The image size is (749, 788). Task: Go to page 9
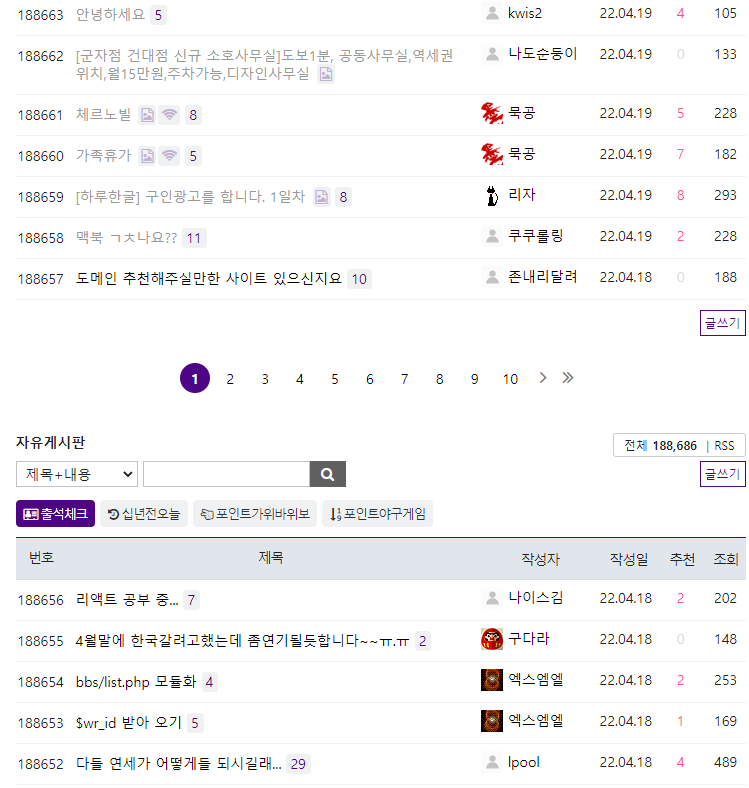tap(475, 379)
